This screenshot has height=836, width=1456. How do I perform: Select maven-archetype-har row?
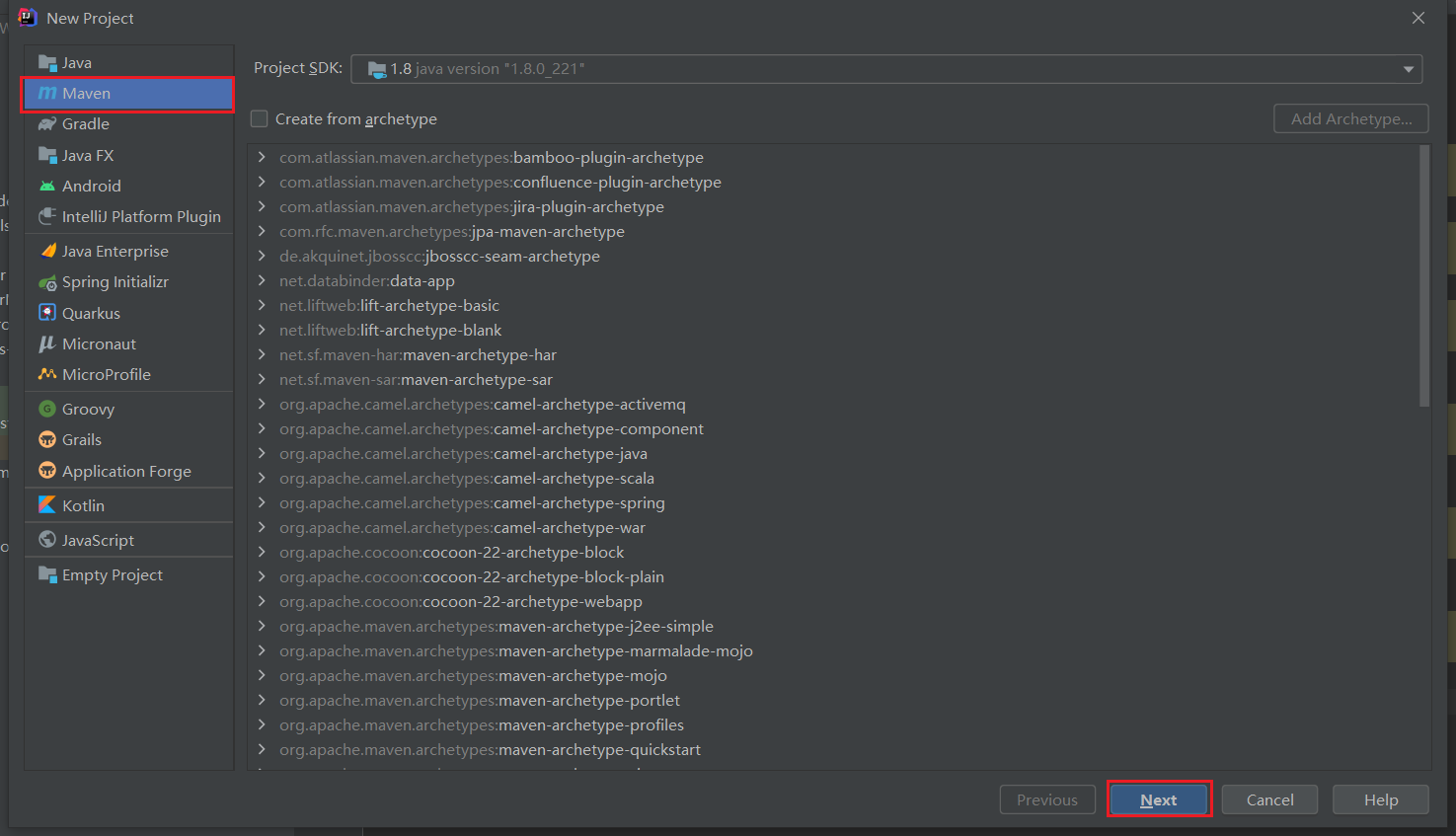833,354
